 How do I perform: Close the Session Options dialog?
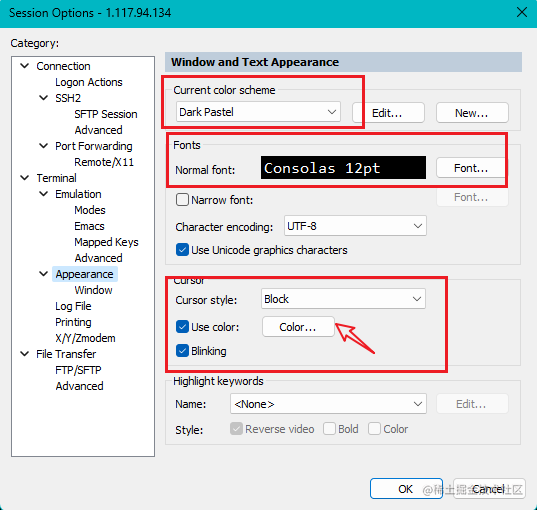click(x=522, y=13)
